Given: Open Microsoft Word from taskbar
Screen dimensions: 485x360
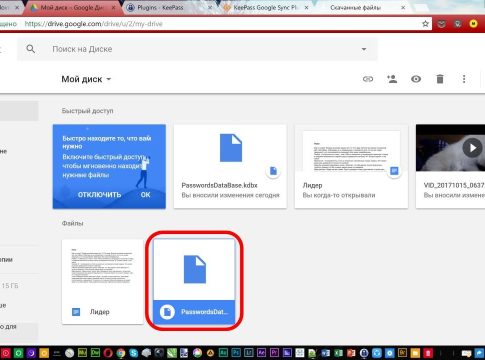Looking at the screenshot, I should tap(325, 353).
